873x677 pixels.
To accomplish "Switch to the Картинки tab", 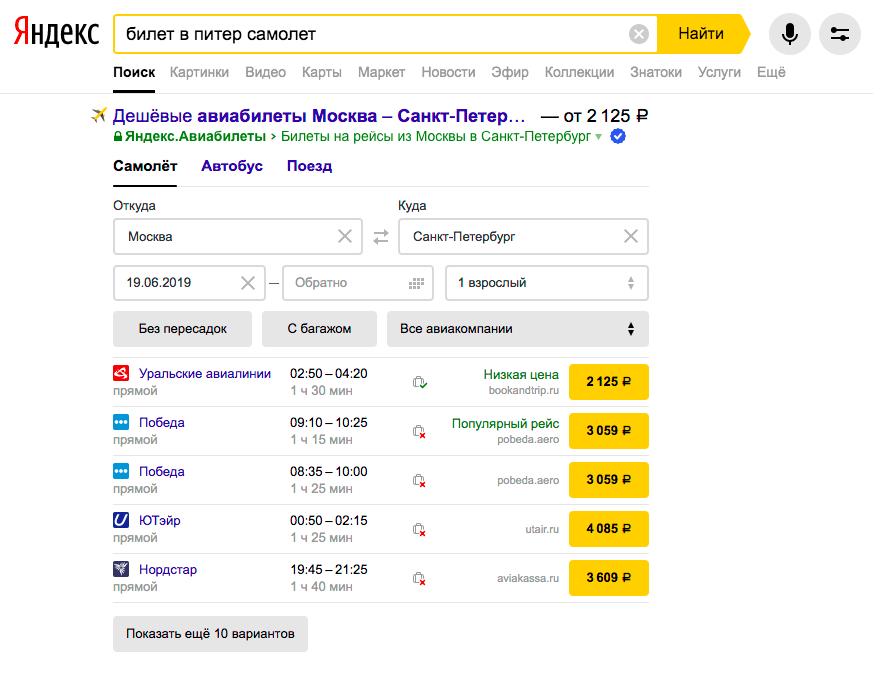I will (x=199, y=72).
